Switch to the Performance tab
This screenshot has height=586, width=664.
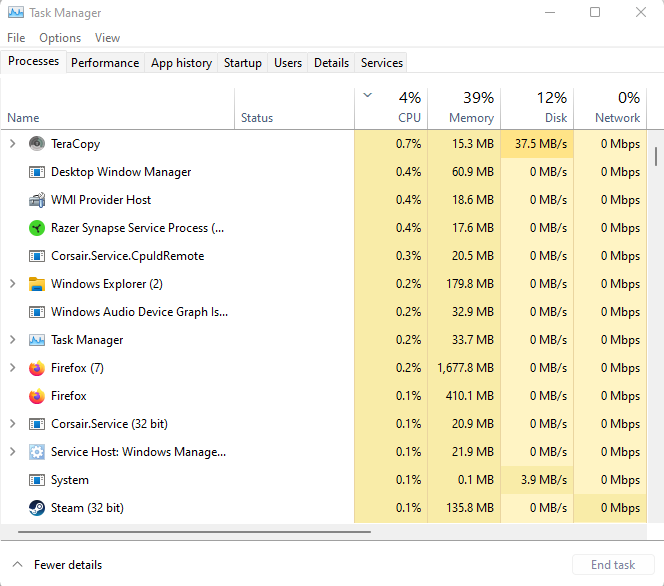point(105,63)
